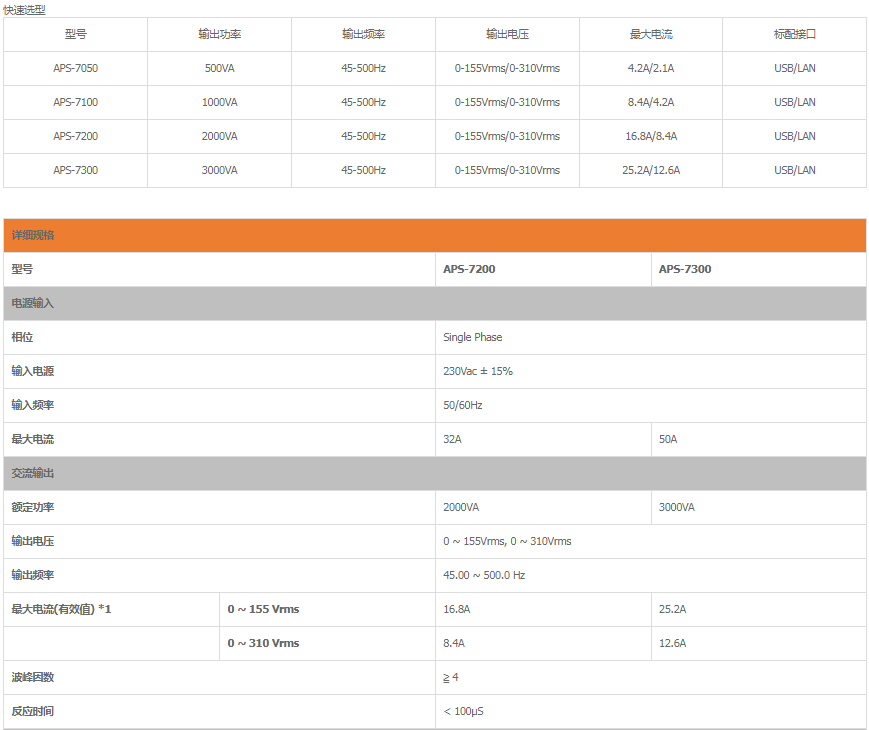Click 0-155Vrms/0-310Vrms in the APS-7200 row
The width and height of the screenshot is (869, 730).
click(507, 136)
